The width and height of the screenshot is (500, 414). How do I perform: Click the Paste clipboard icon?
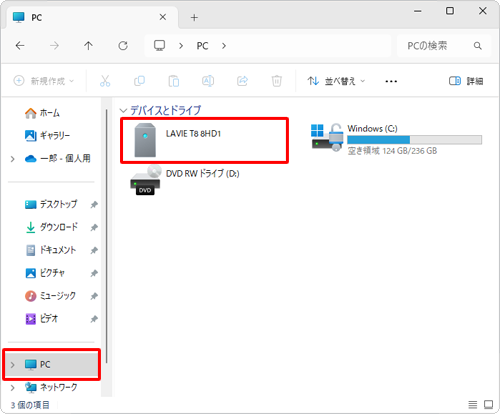(174, 81)
